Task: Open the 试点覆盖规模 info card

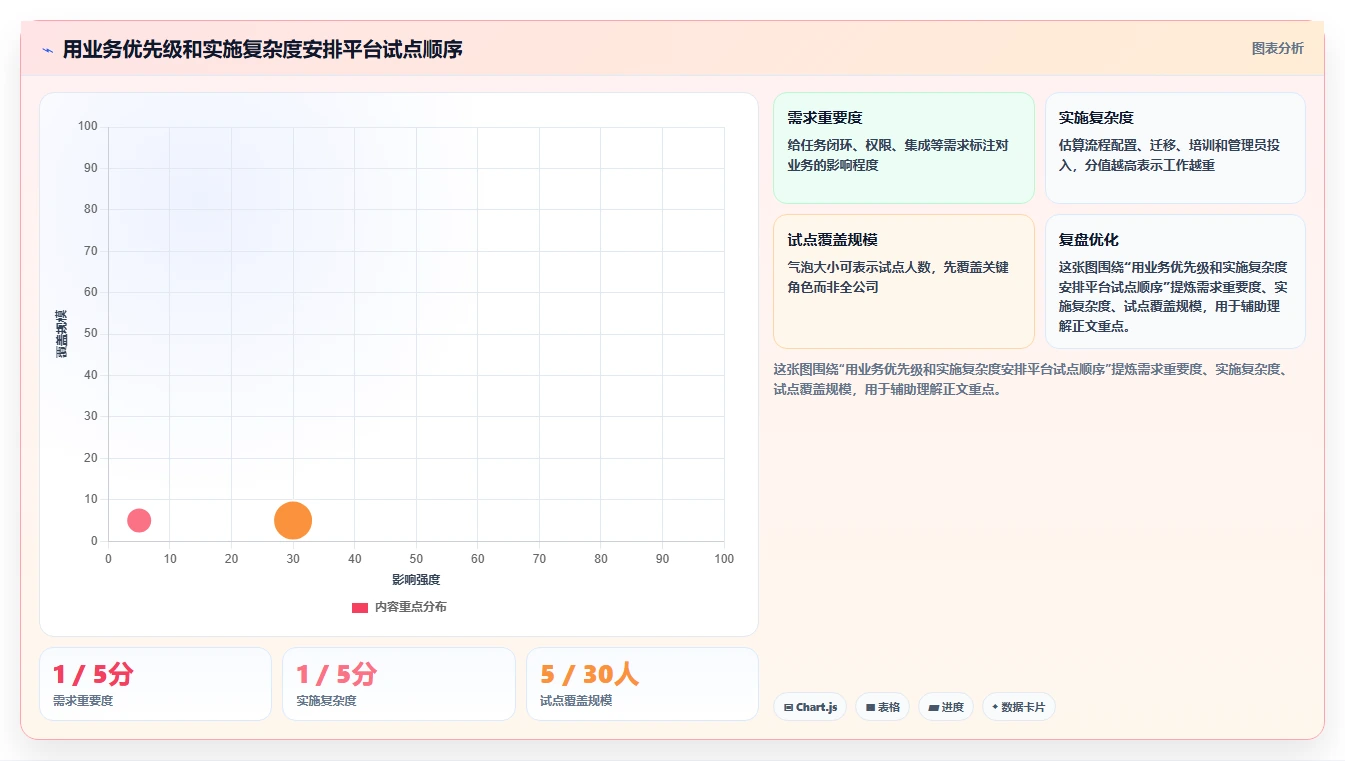Action: pyautogui.click(x=903, y=281)
